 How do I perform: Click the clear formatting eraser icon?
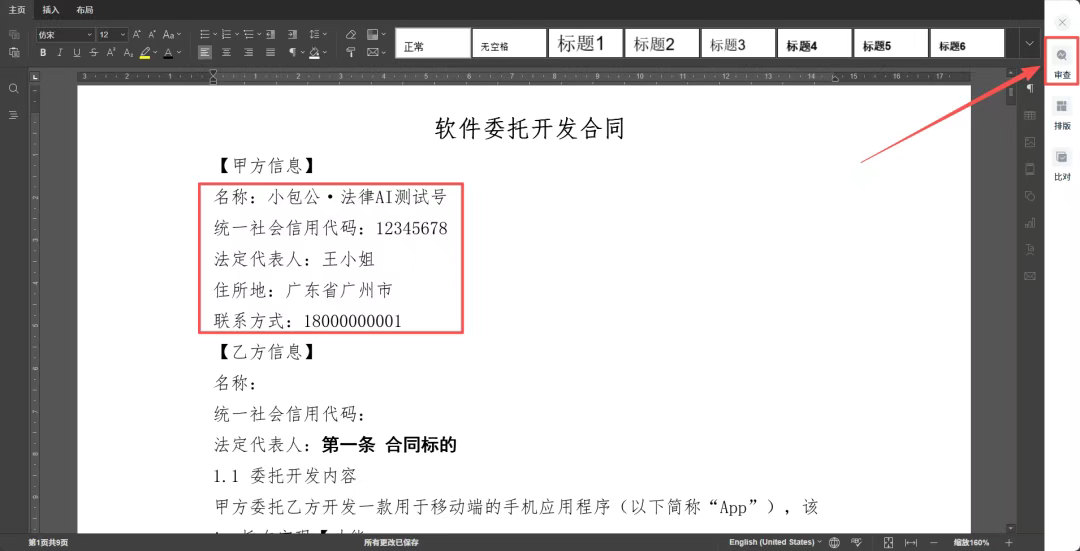coord(351,34)
